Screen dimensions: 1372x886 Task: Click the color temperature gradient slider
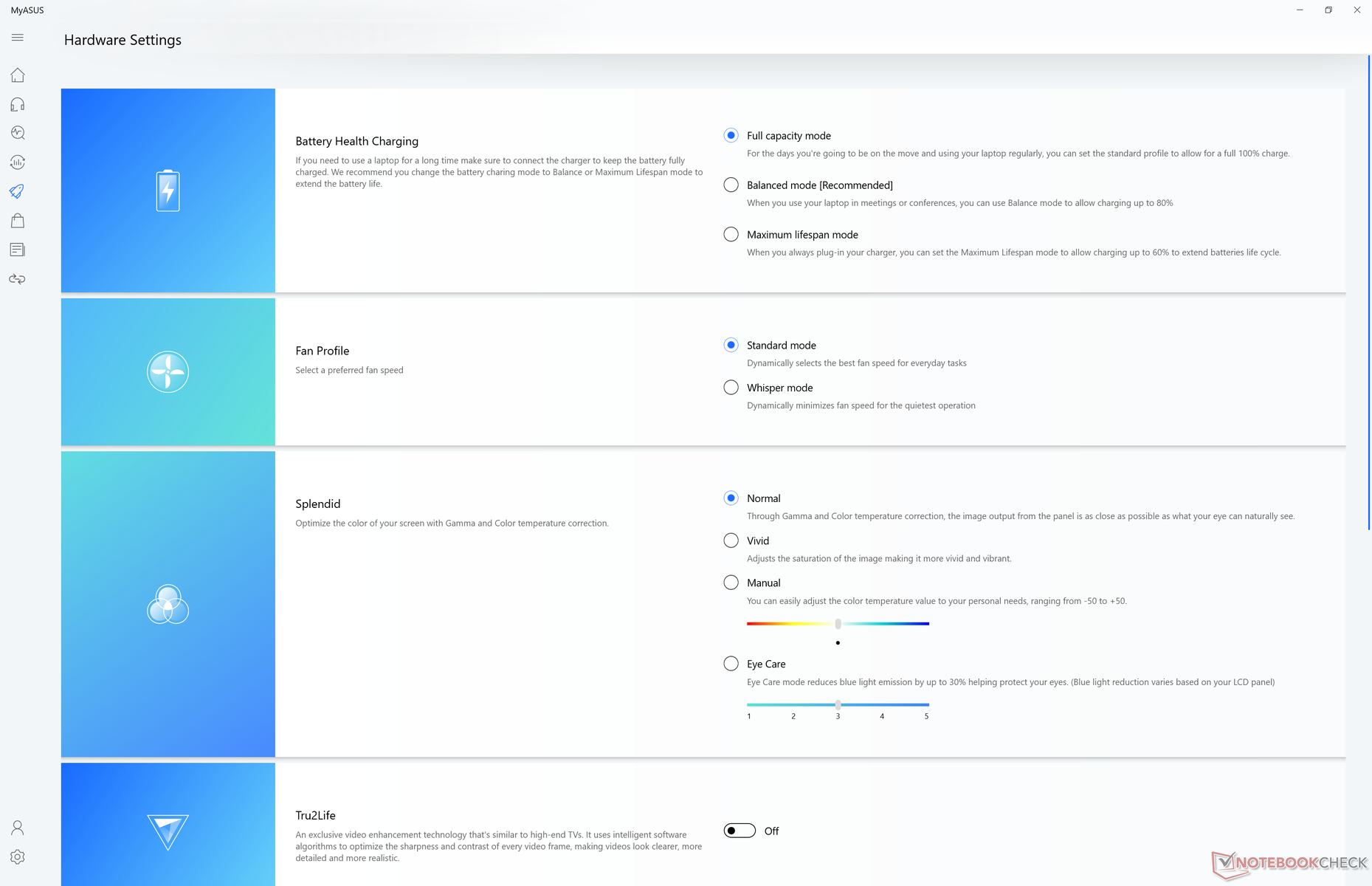pos(838,624)
